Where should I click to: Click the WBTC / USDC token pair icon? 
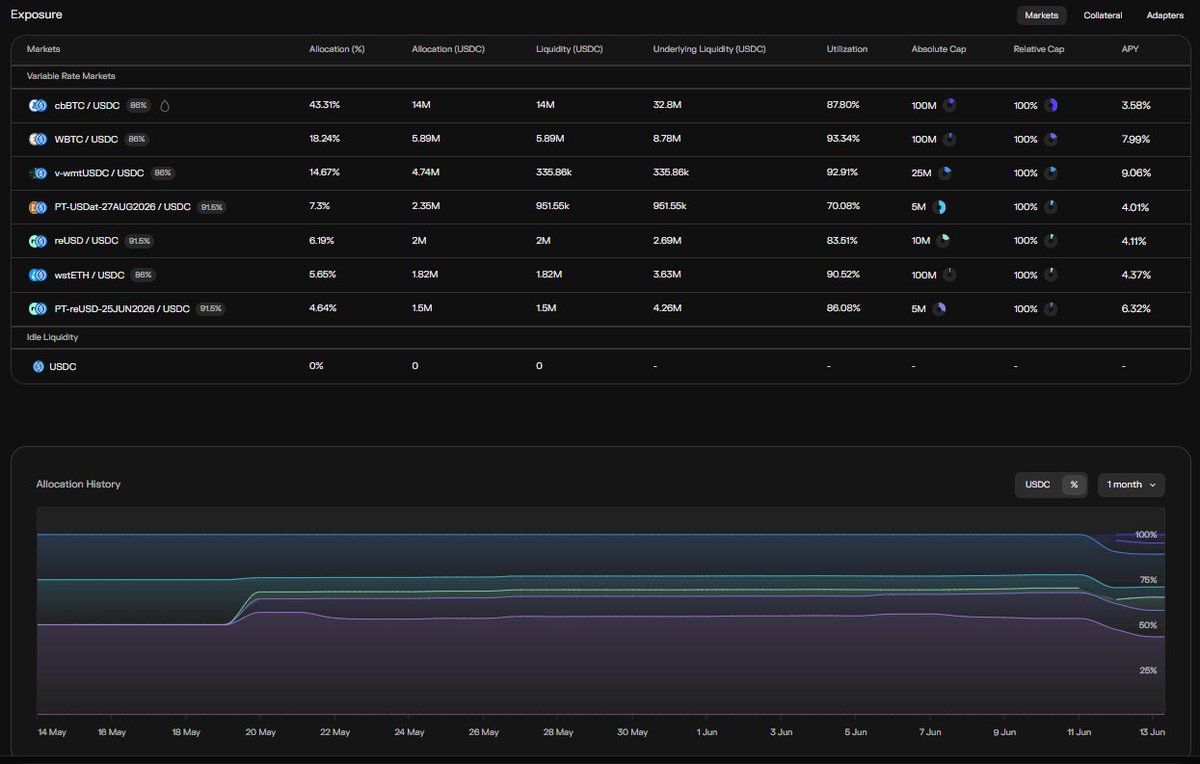click(38, 139)
